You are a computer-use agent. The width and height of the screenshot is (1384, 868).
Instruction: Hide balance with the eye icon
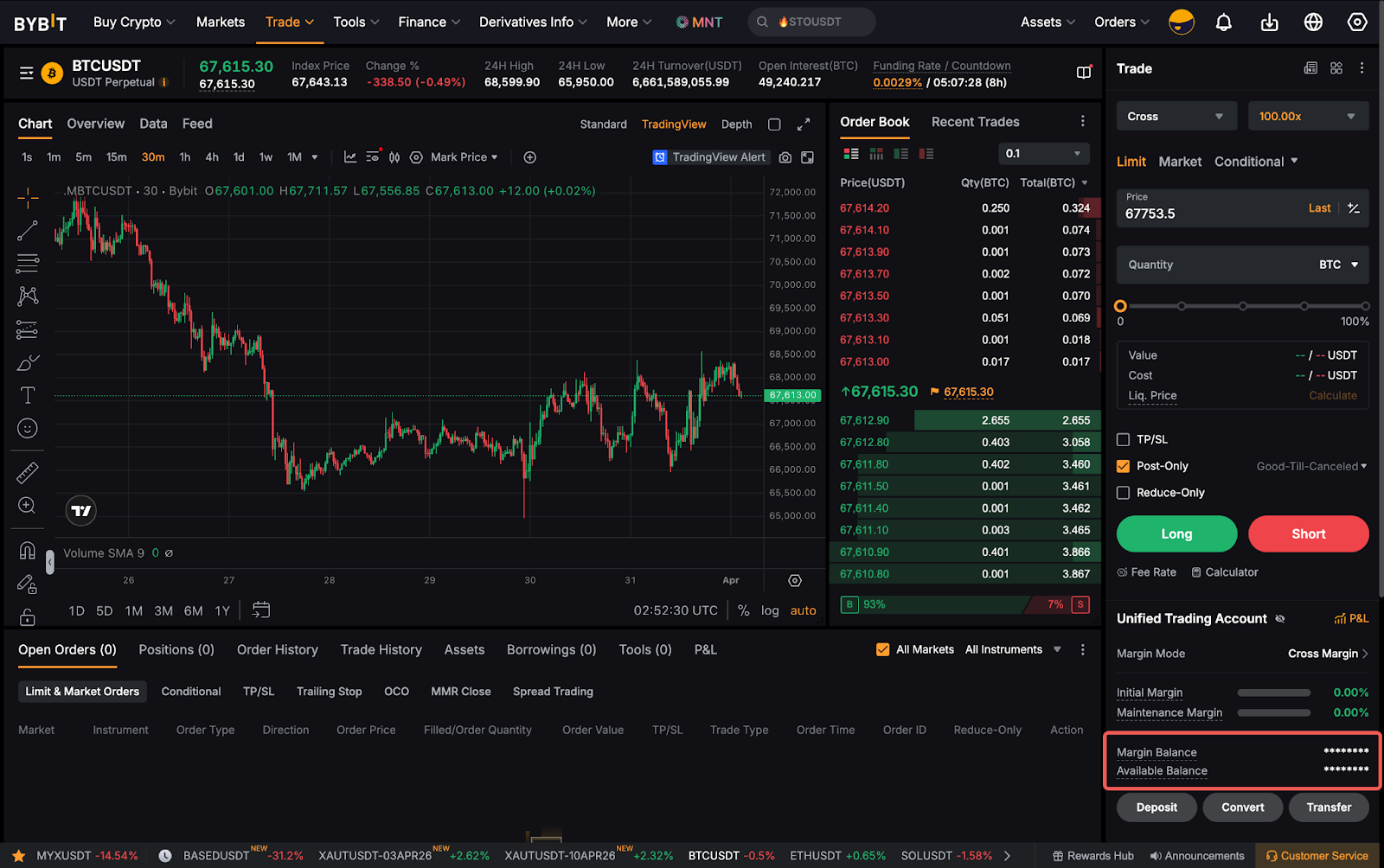[1280, 619]
